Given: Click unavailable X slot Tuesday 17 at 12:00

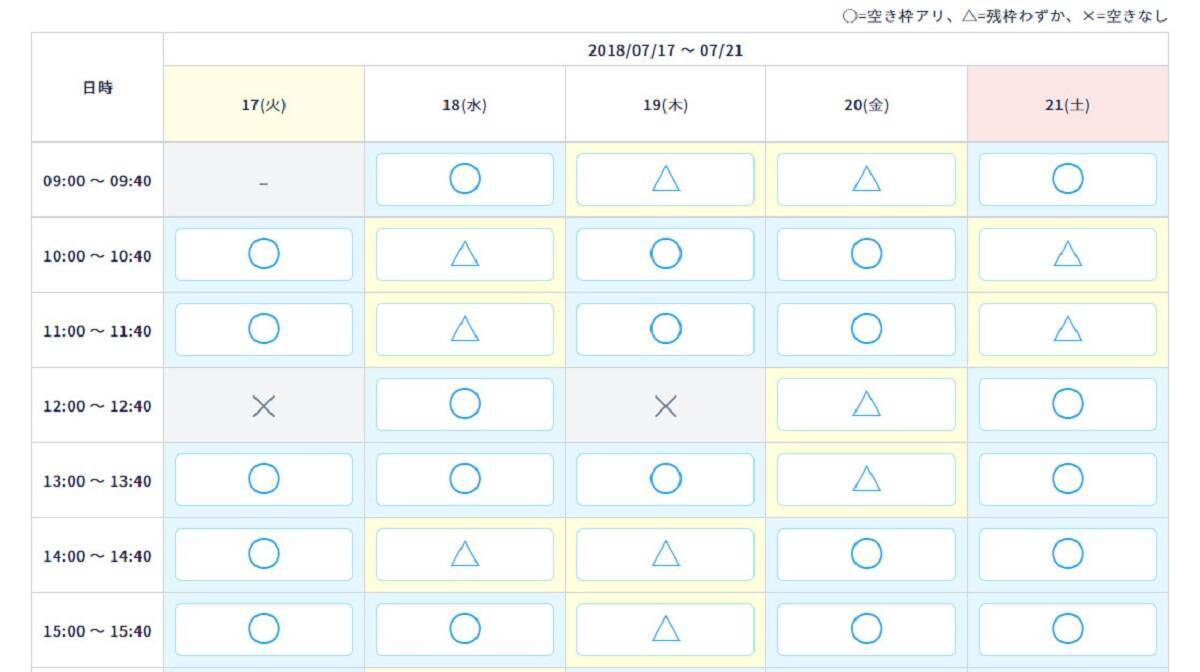Looking at the screenshot, I should [263, 405].
